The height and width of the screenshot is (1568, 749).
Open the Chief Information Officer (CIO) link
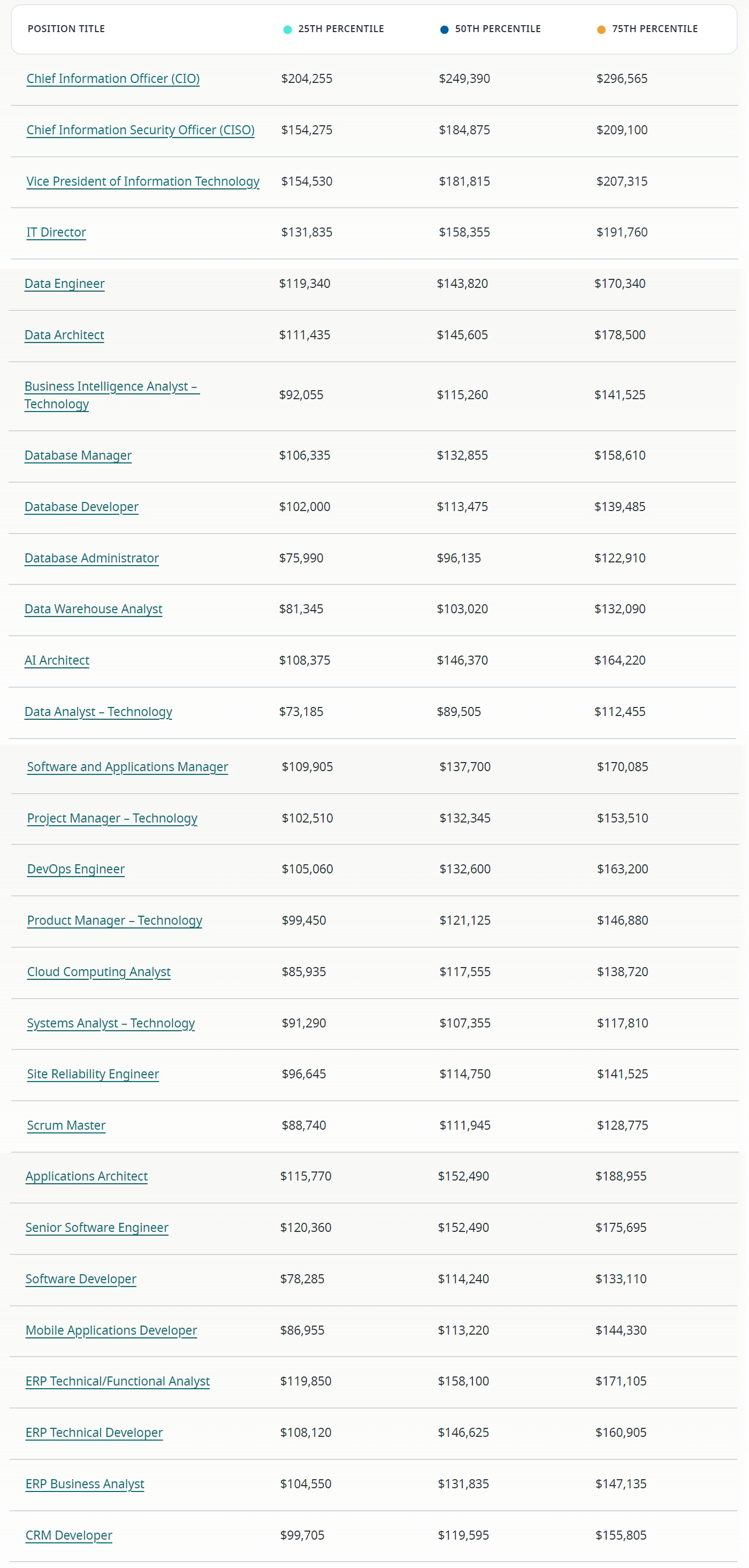[113, 79]
